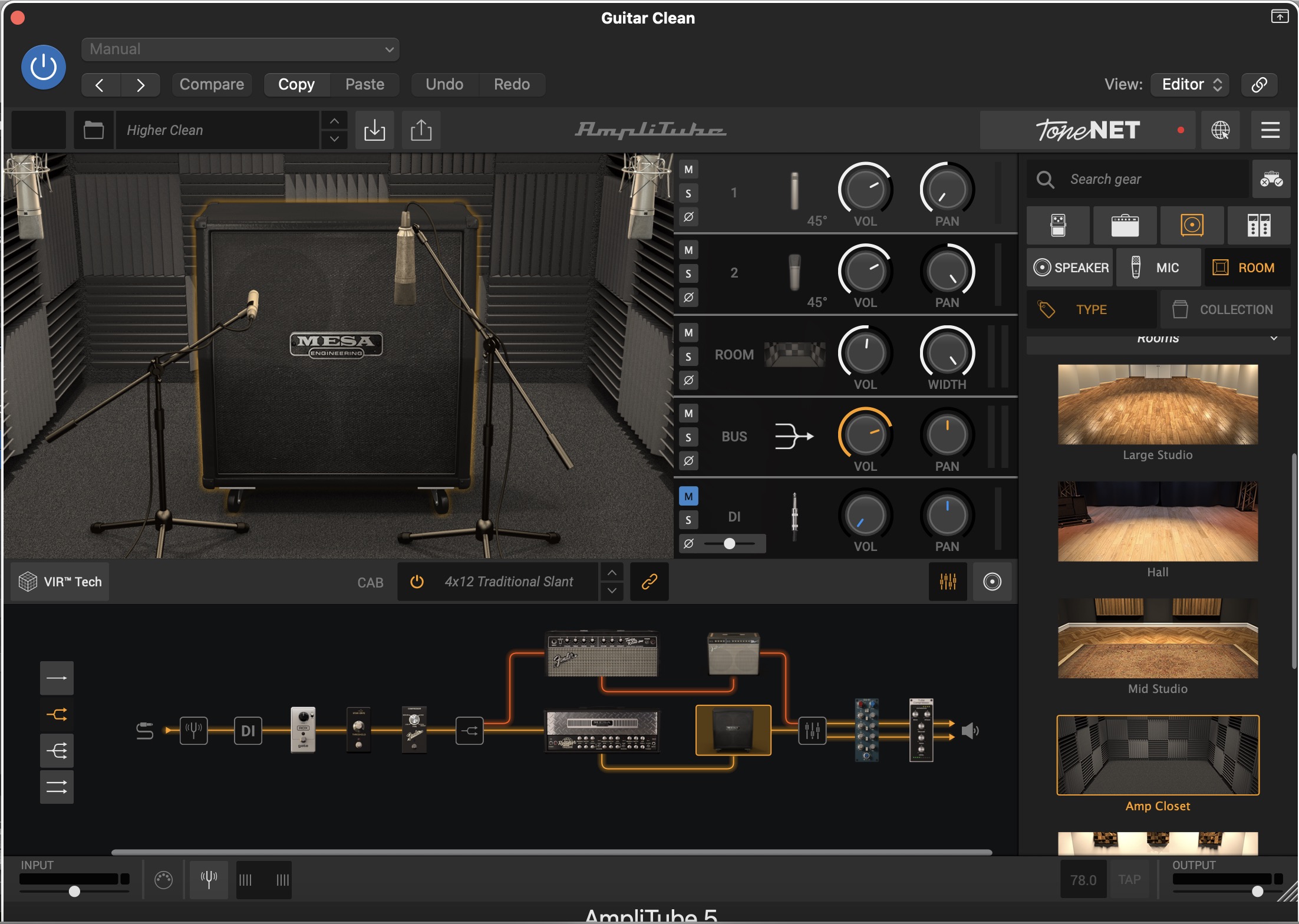Click the cab link chain icon
Viewport: 1299px width, 924px height.
(649, 582)
